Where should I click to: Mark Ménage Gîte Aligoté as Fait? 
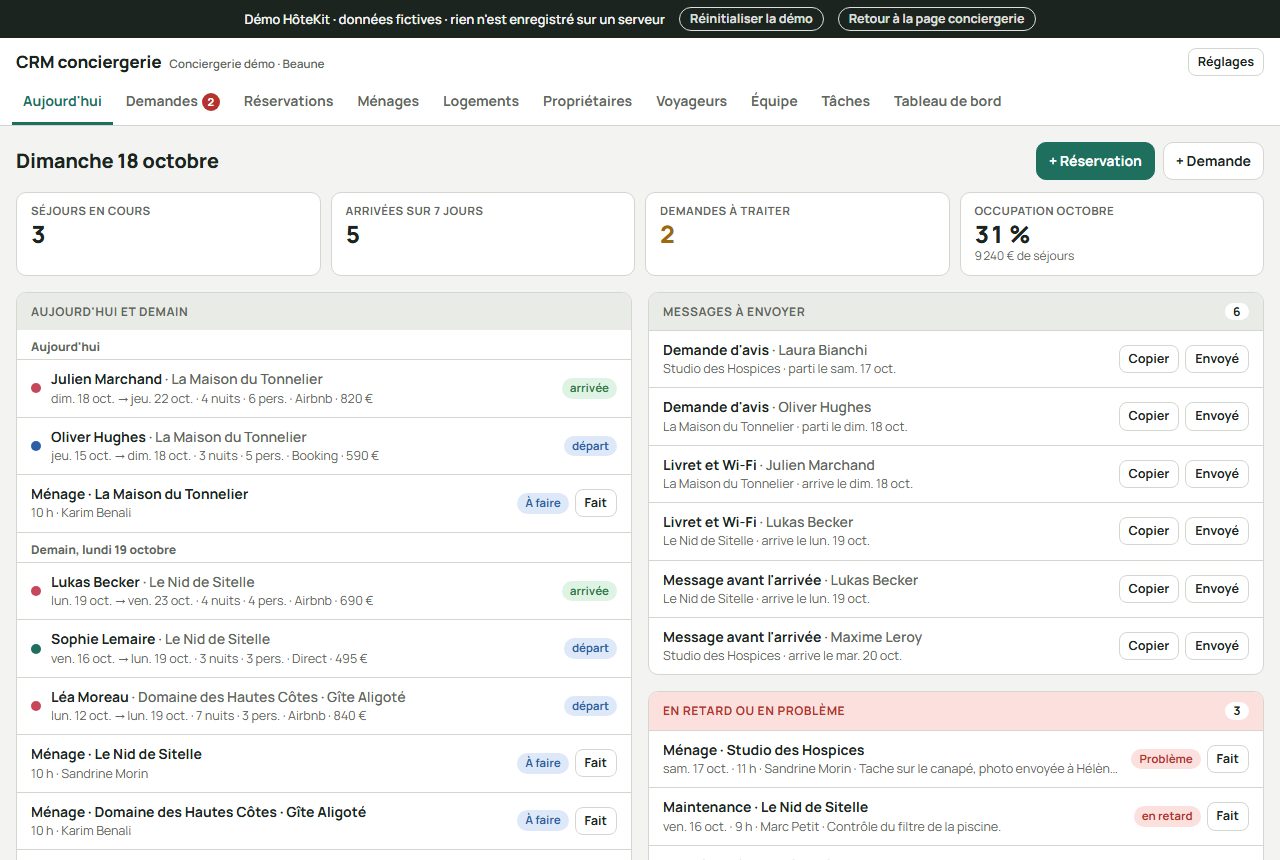click(595, 821)
